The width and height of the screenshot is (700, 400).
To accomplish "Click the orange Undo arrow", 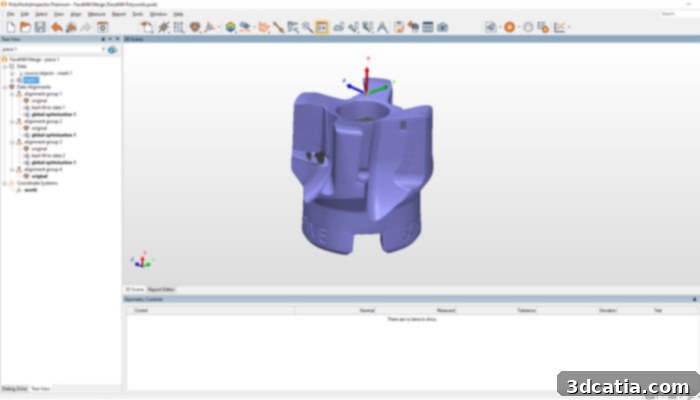I will pos(57,27).
